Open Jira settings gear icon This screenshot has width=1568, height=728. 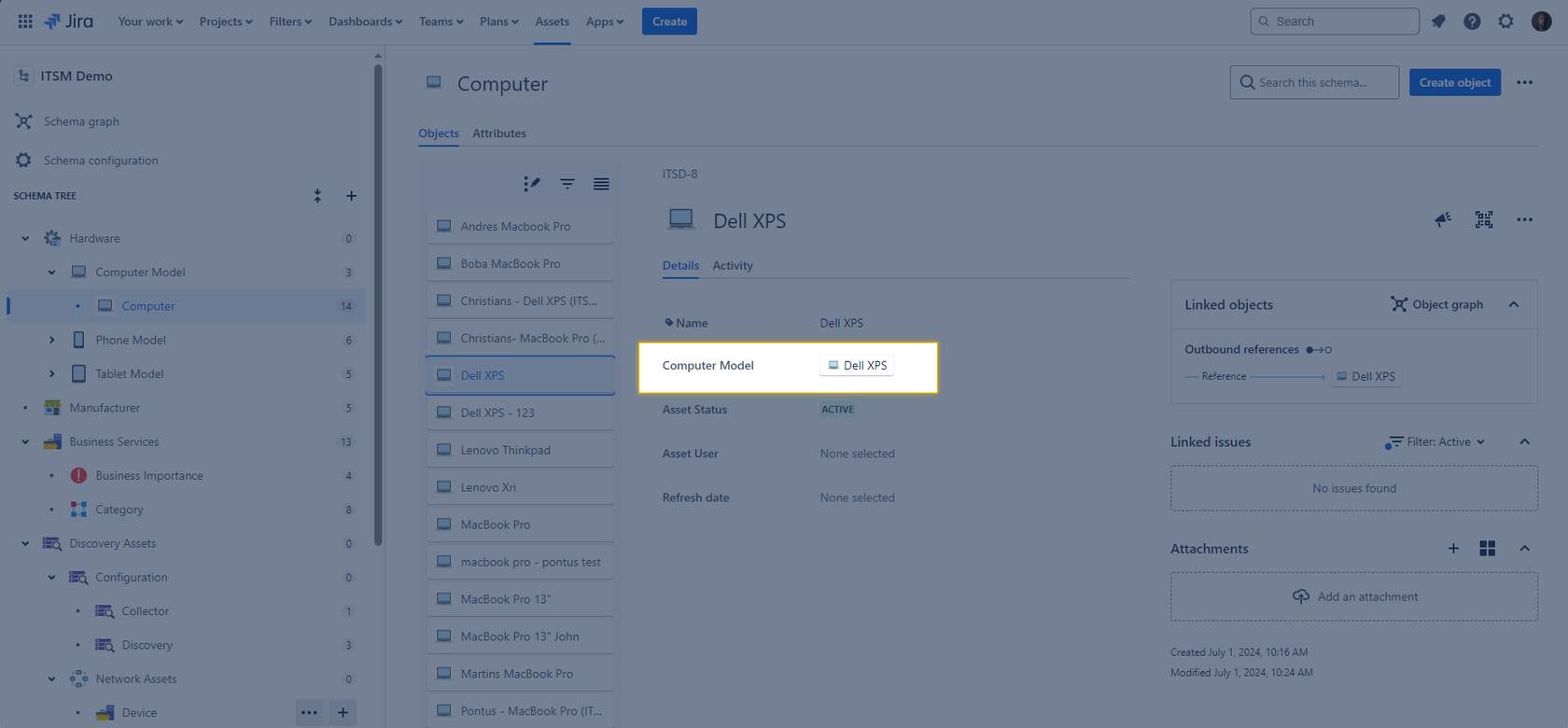[x=1505, y=21]
